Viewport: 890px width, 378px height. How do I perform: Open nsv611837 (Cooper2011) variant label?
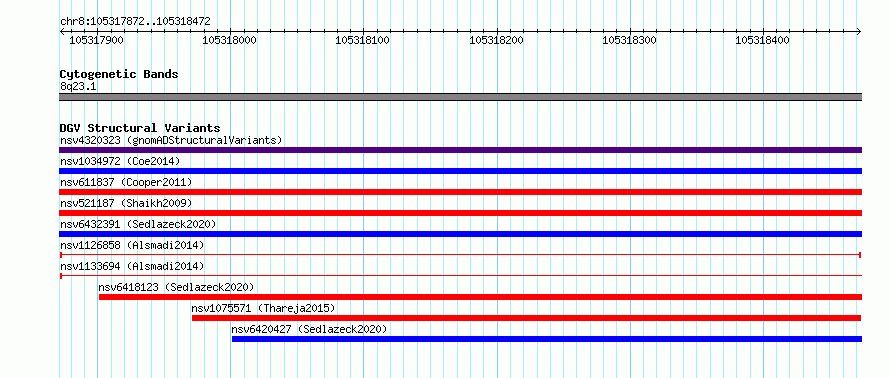pyautogui.click(x=126, y=182)
